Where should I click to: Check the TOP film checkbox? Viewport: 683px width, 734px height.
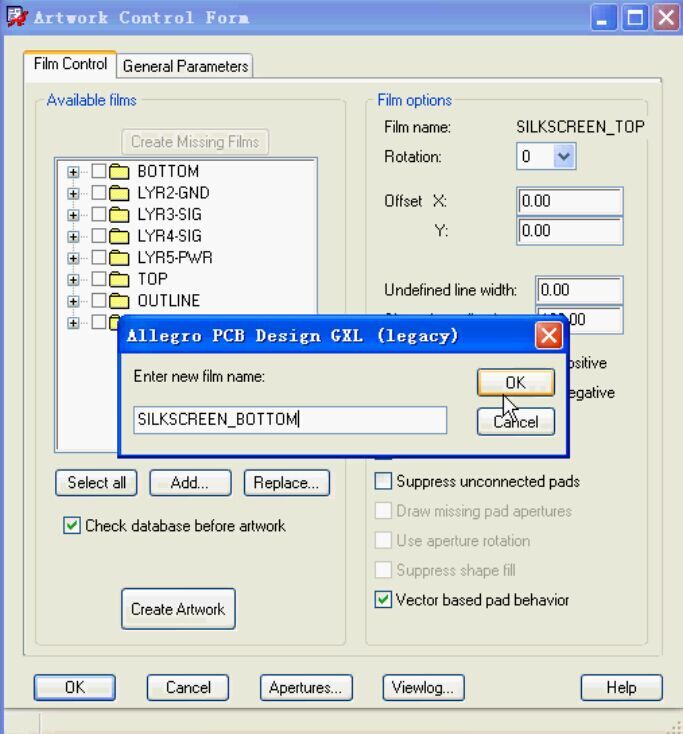click(x=99, y=279)
